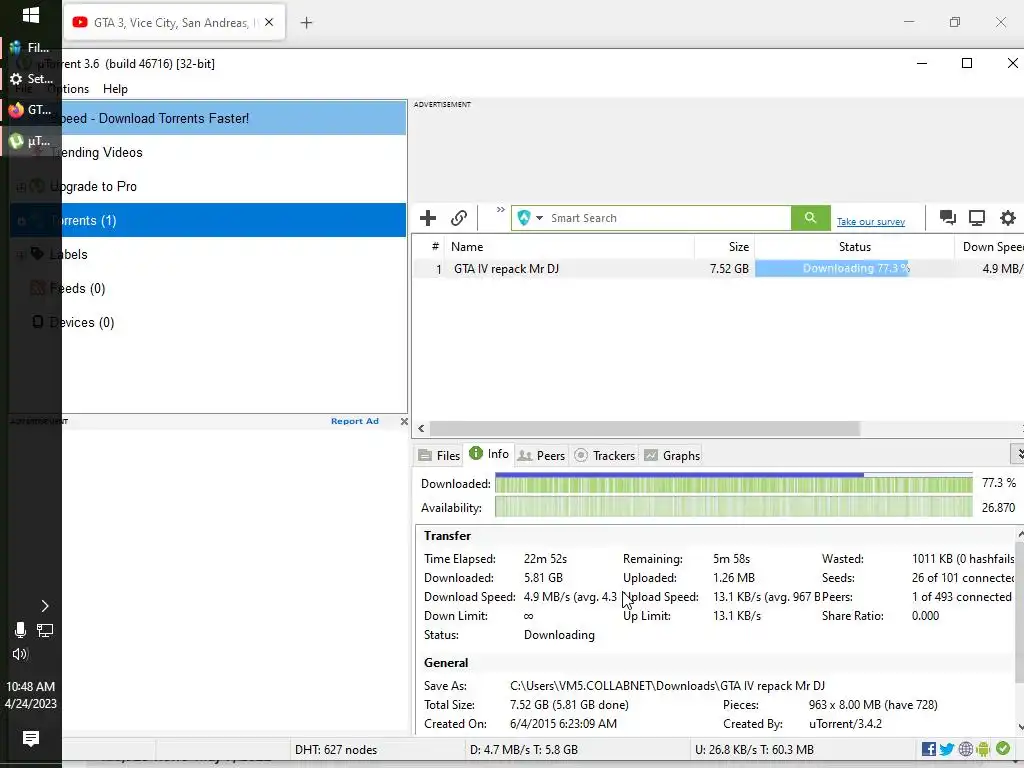
Task: Sort torrents by Size column header
Action: click(x=724, y=247)
